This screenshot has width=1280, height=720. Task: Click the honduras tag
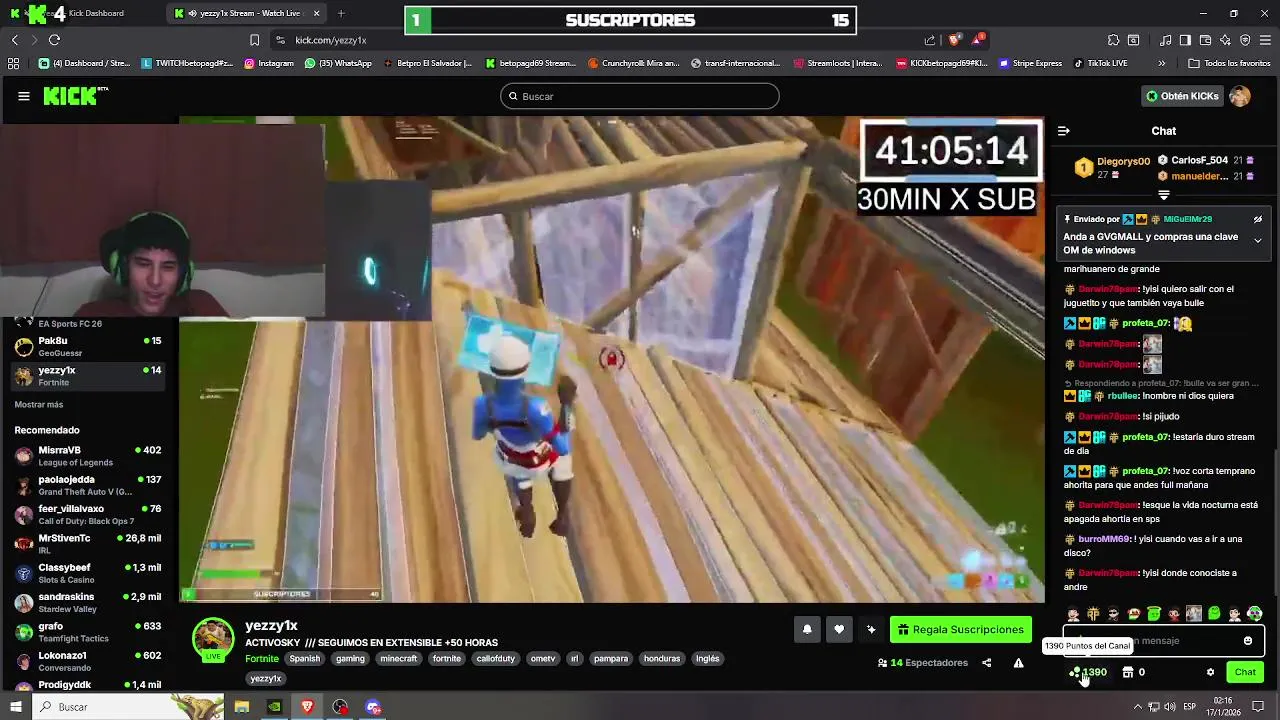point(661,659)
